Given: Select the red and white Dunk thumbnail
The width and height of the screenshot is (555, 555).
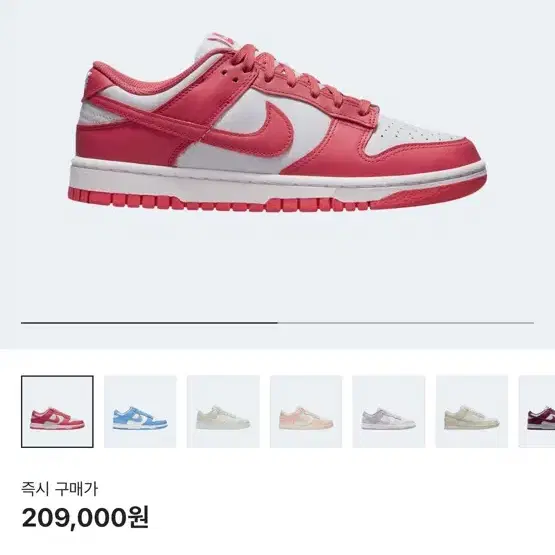Looking at the screenshot, I should pos(57,412).
